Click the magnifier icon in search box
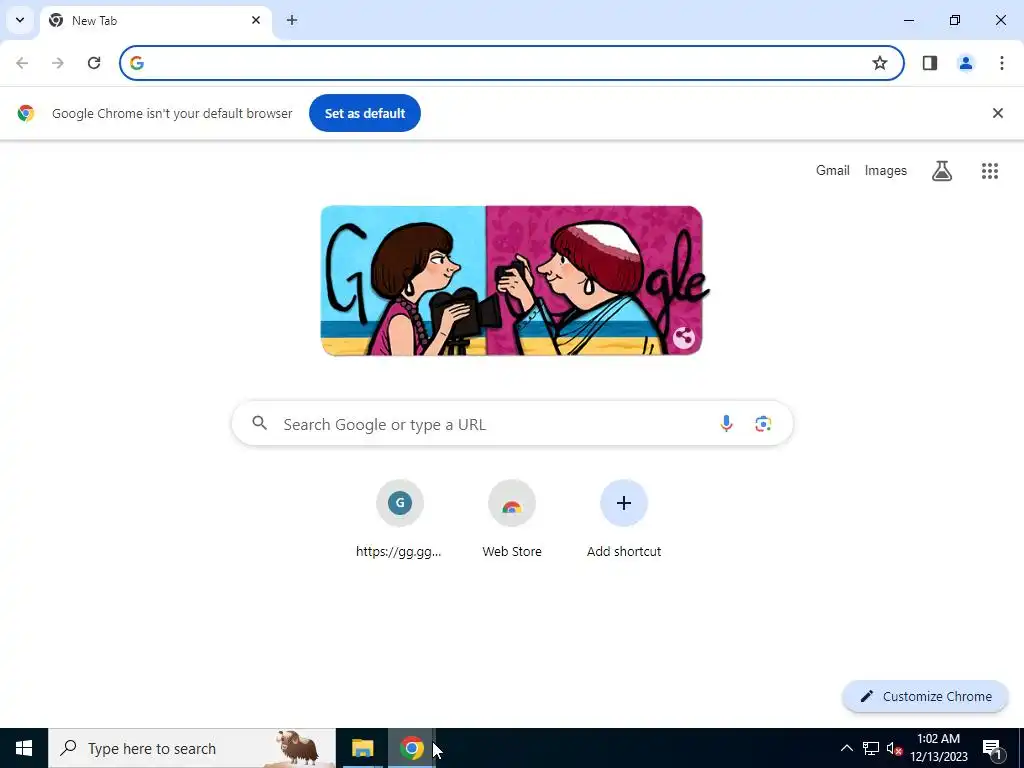 tap(260, 423)
